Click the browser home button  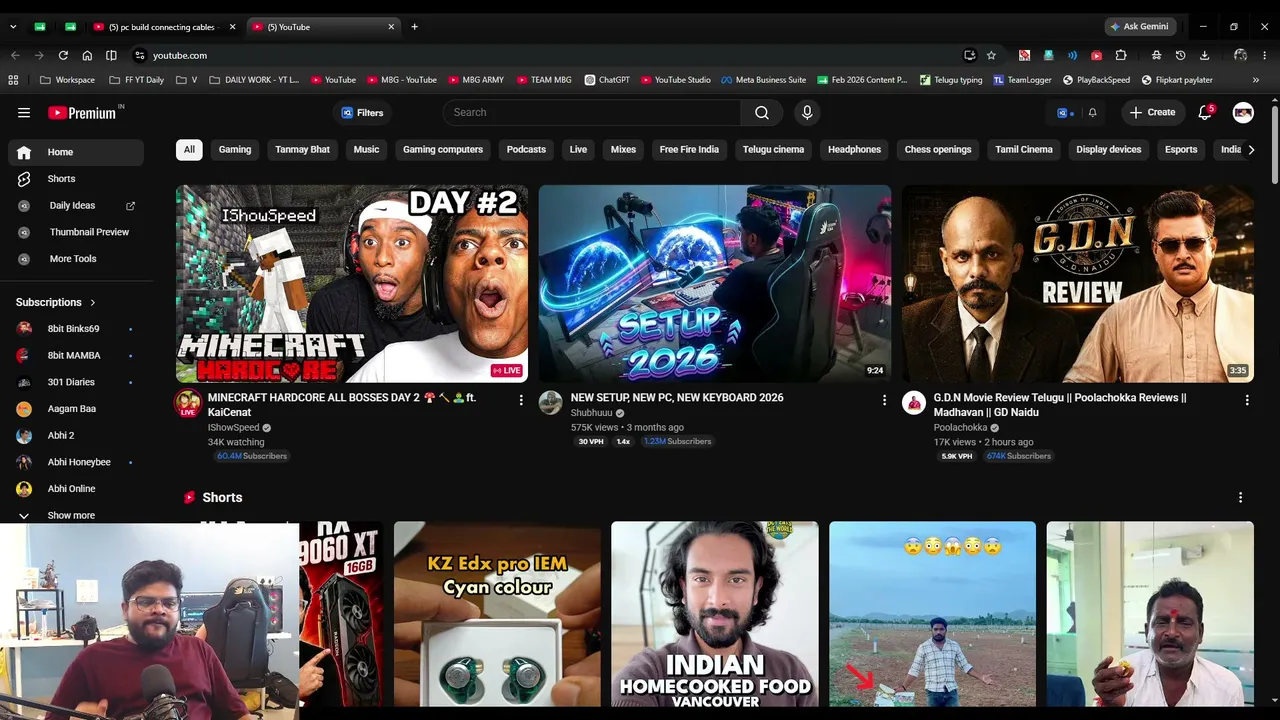pyautogui.click(x=87, y=55)
